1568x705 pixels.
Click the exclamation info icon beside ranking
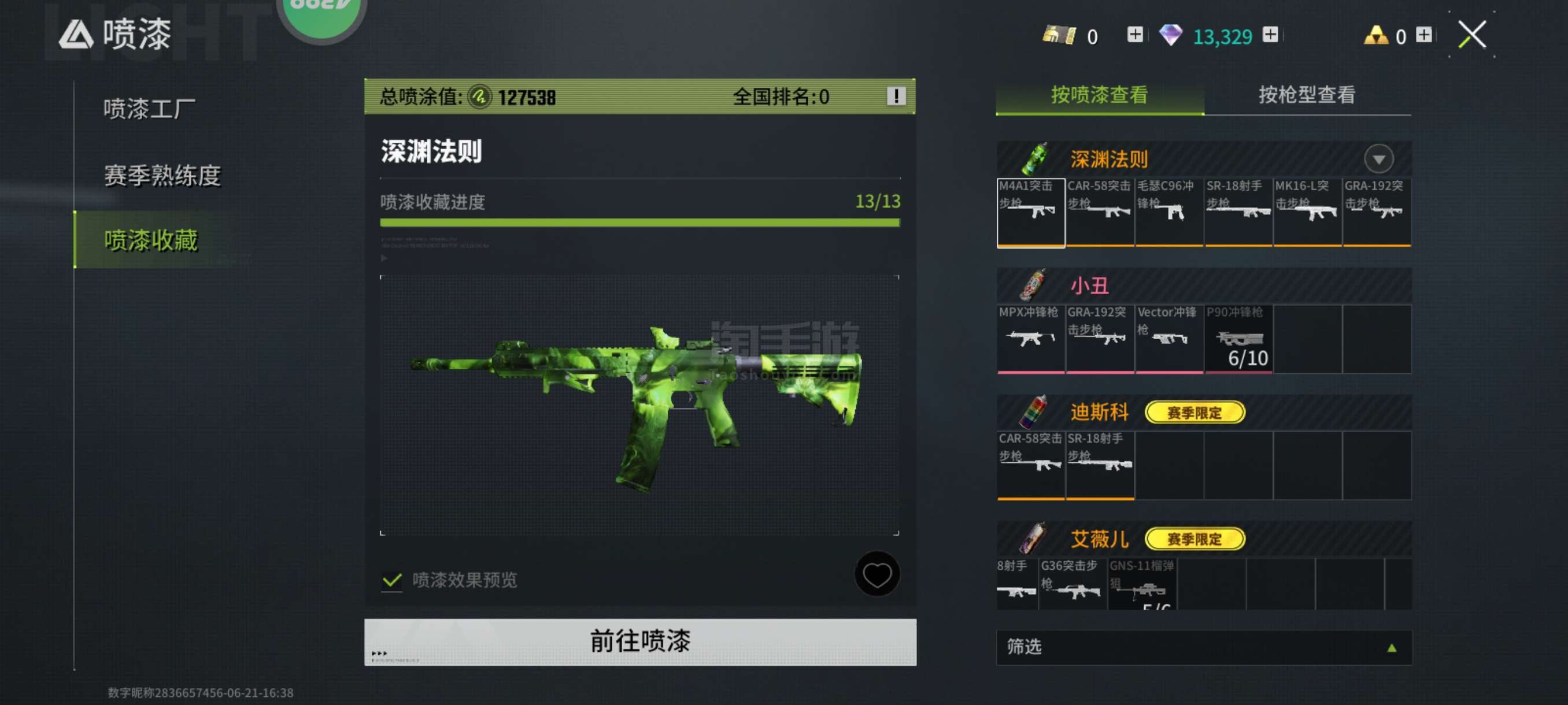coord(896,96)
